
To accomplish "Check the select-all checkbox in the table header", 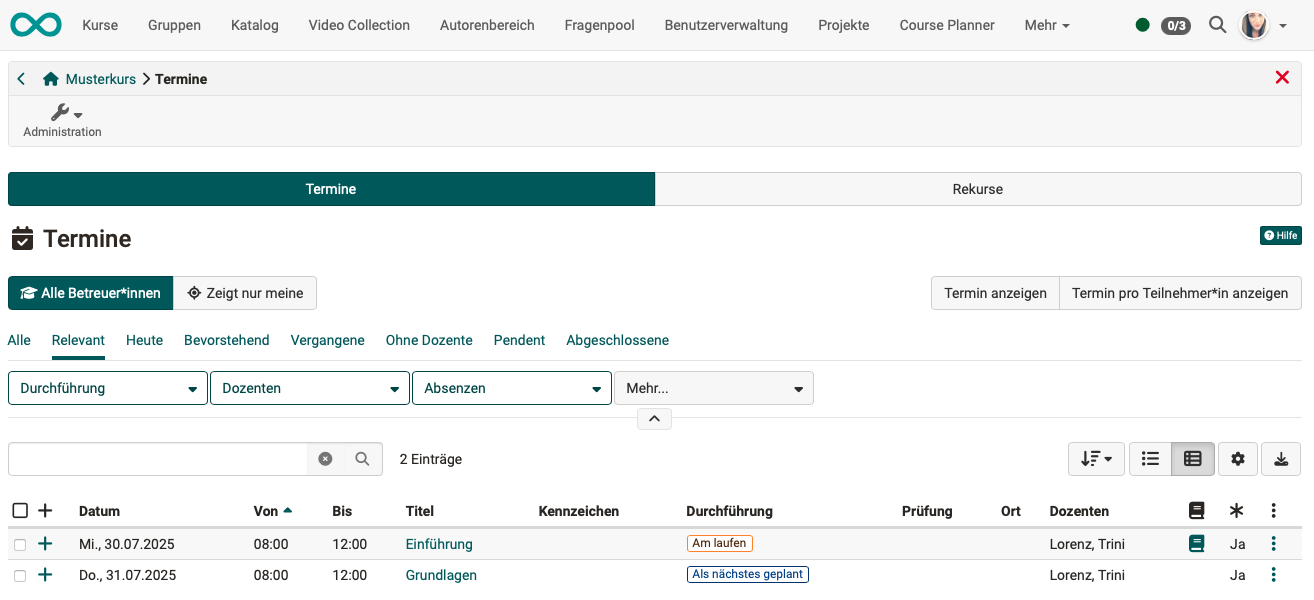I will [19, 510].
